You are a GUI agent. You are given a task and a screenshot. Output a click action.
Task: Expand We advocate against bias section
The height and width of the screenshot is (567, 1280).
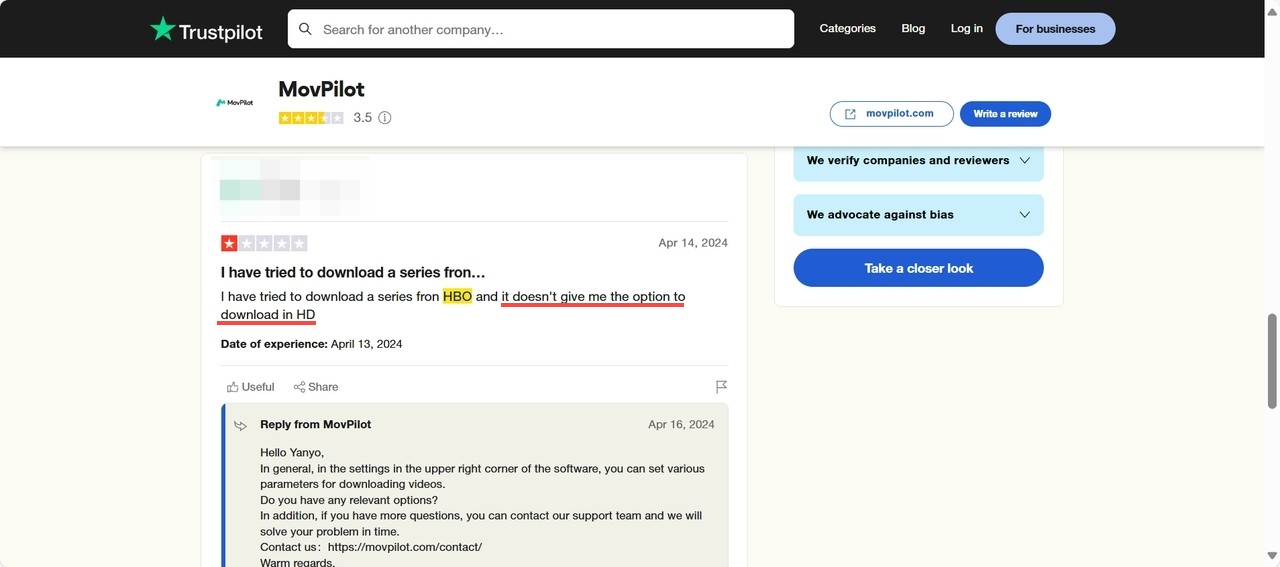pos(918,215)
